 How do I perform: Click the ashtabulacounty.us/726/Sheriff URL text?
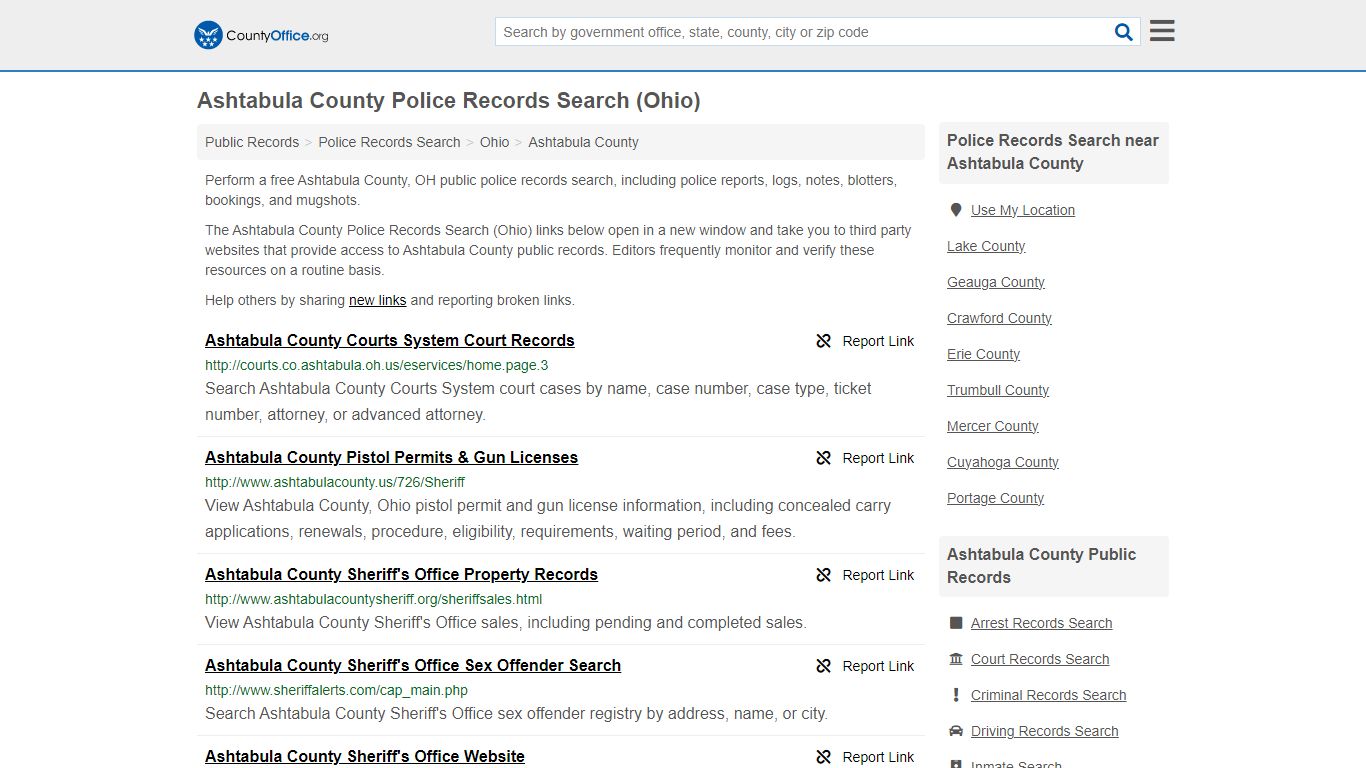coord(335,482)
